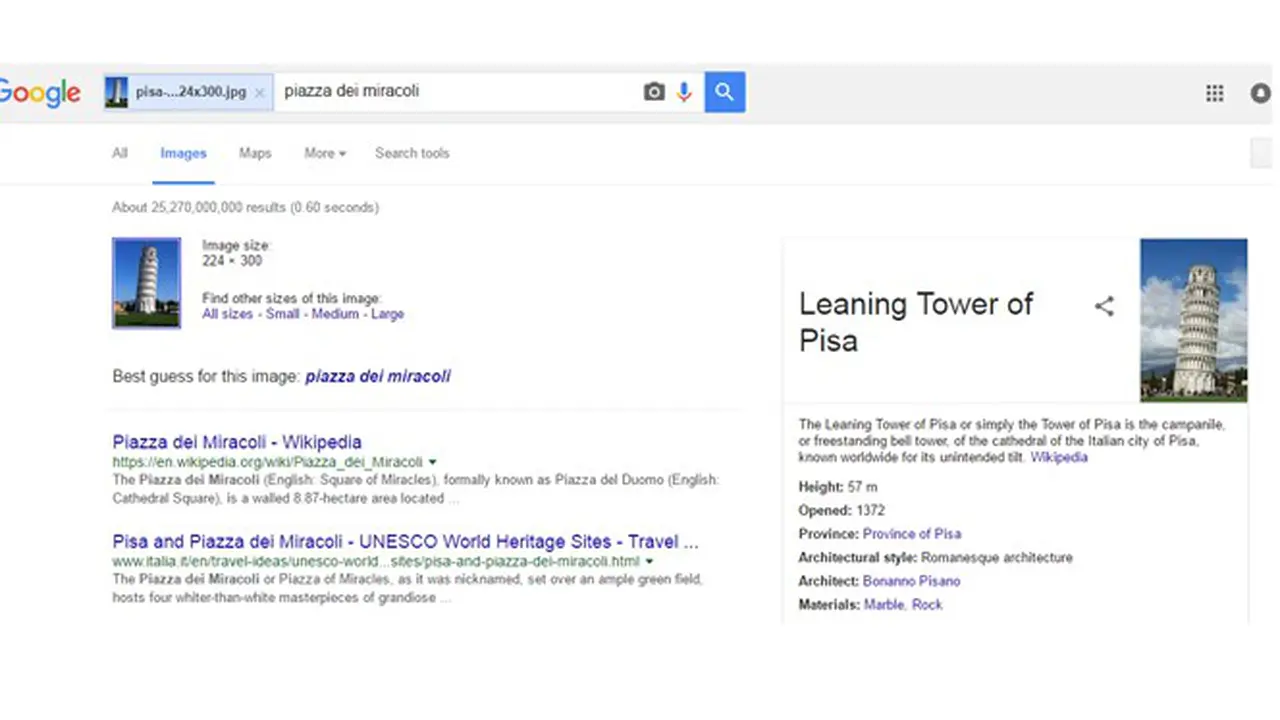Open knowledge panel tower photo
The width and height of the screenshot is (1280, 720).
[1194, 320]
